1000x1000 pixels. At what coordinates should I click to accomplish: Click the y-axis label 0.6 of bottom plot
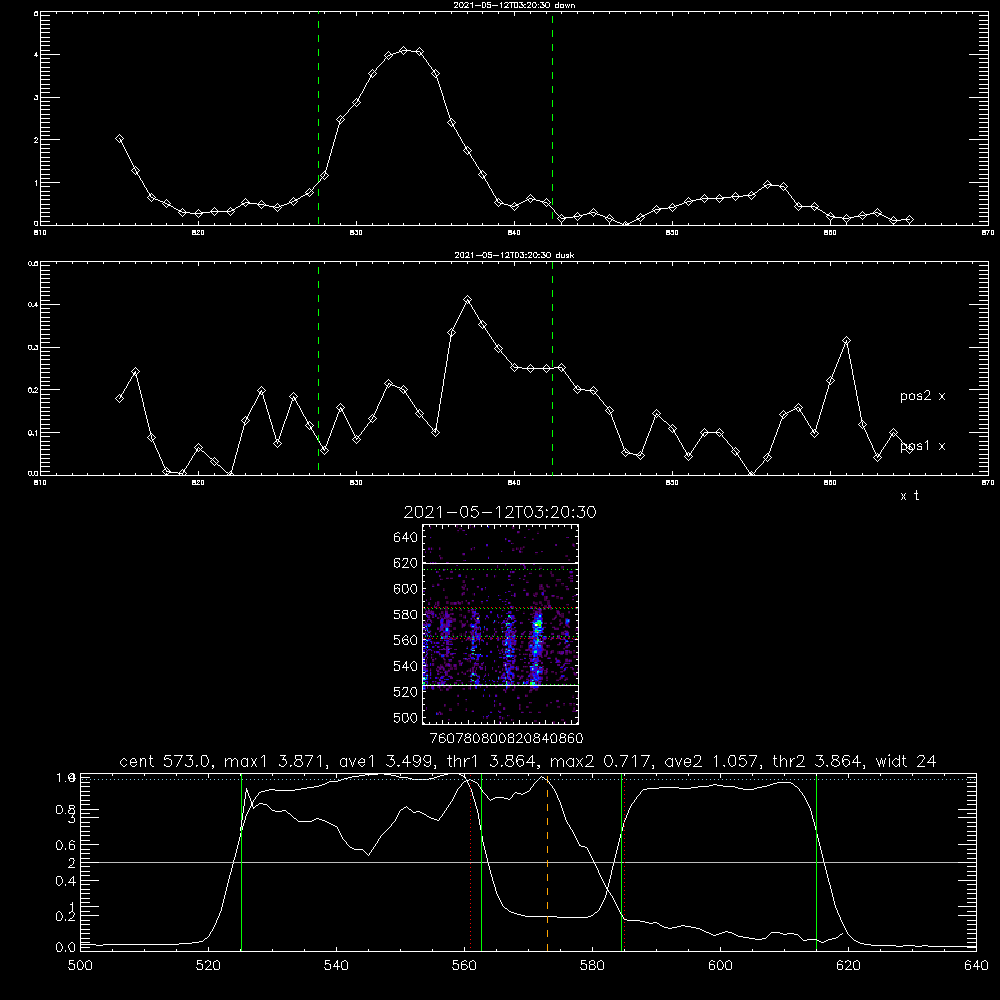[x=66, y=845]
